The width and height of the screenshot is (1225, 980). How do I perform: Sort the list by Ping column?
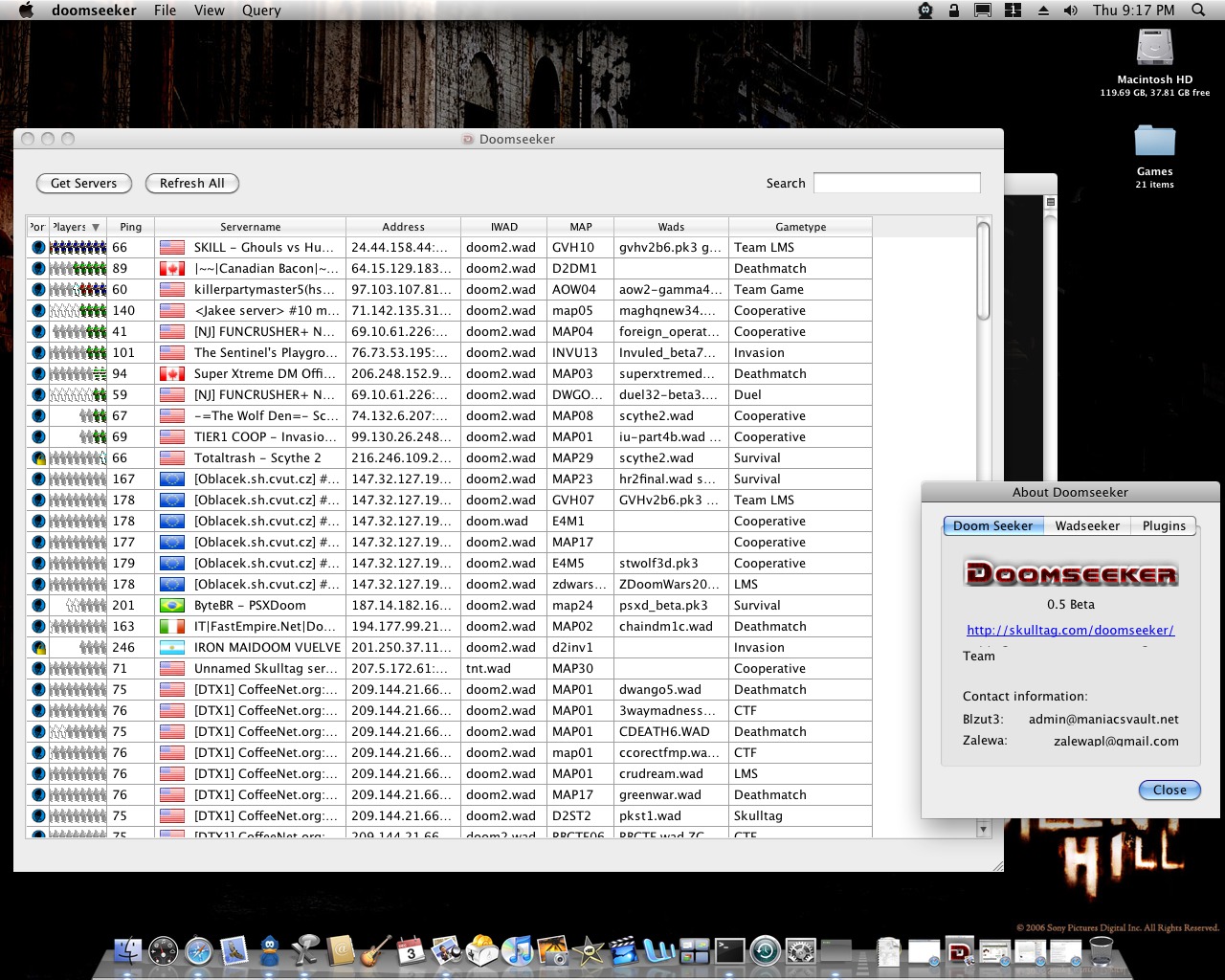pos(130,227)
